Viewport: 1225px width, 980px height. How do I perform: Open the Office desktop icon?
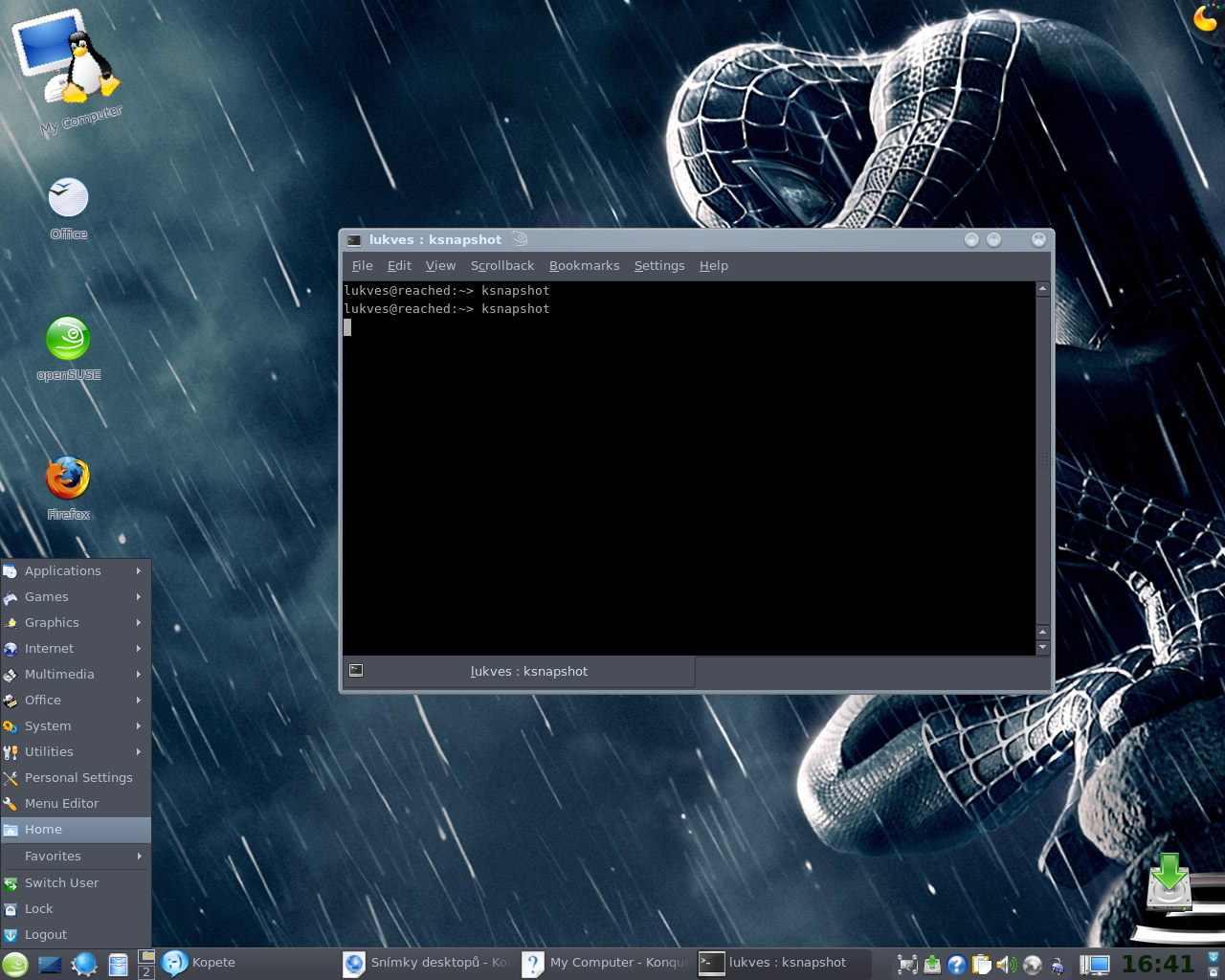pyautogui.click(x=68, y=207)
